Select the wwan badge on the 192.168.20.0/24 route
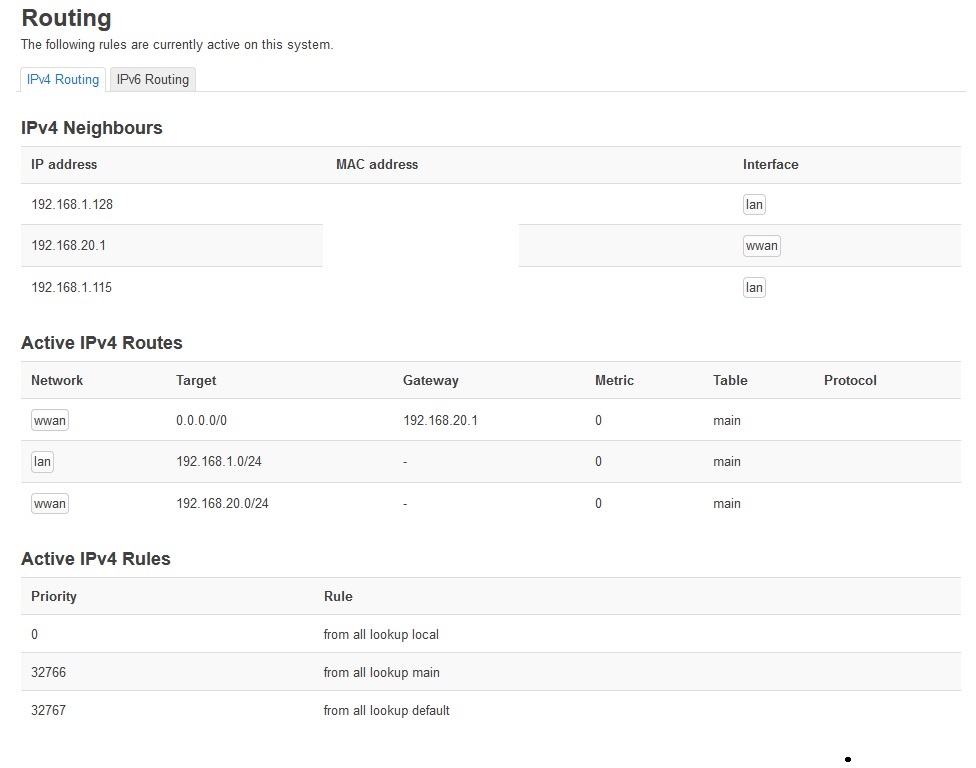The width and height of the screenshot is (976, 768). click(49, 503)
